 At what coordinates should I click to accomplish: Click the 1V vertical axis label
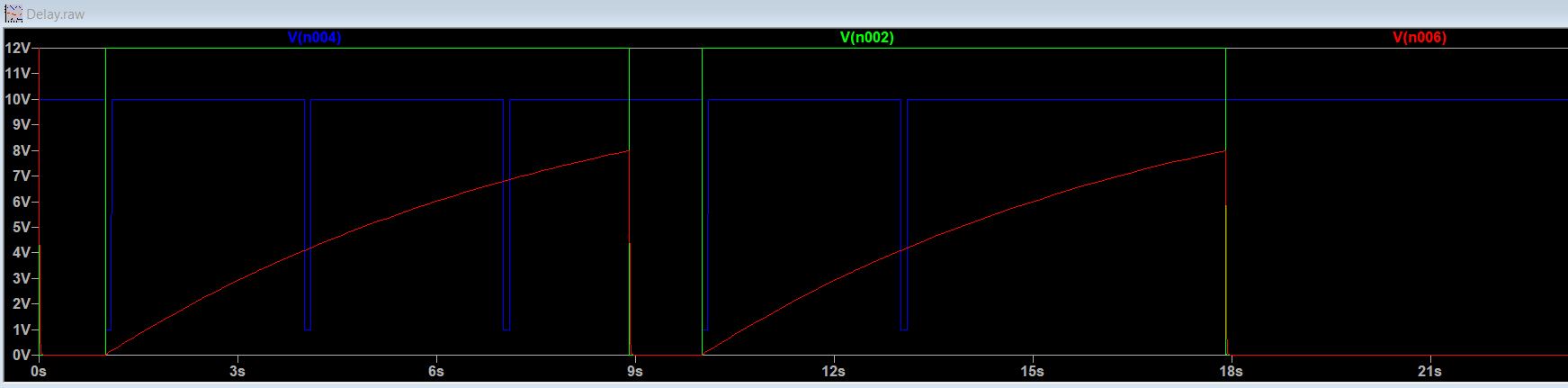(22, 329)
